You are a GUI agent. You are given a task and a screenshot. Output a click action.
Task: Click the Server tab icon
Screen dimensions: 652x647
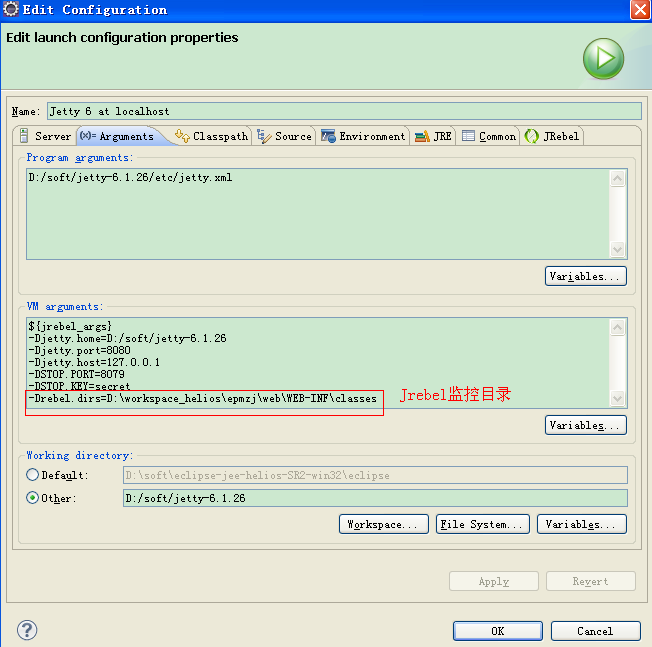[24, 136]
